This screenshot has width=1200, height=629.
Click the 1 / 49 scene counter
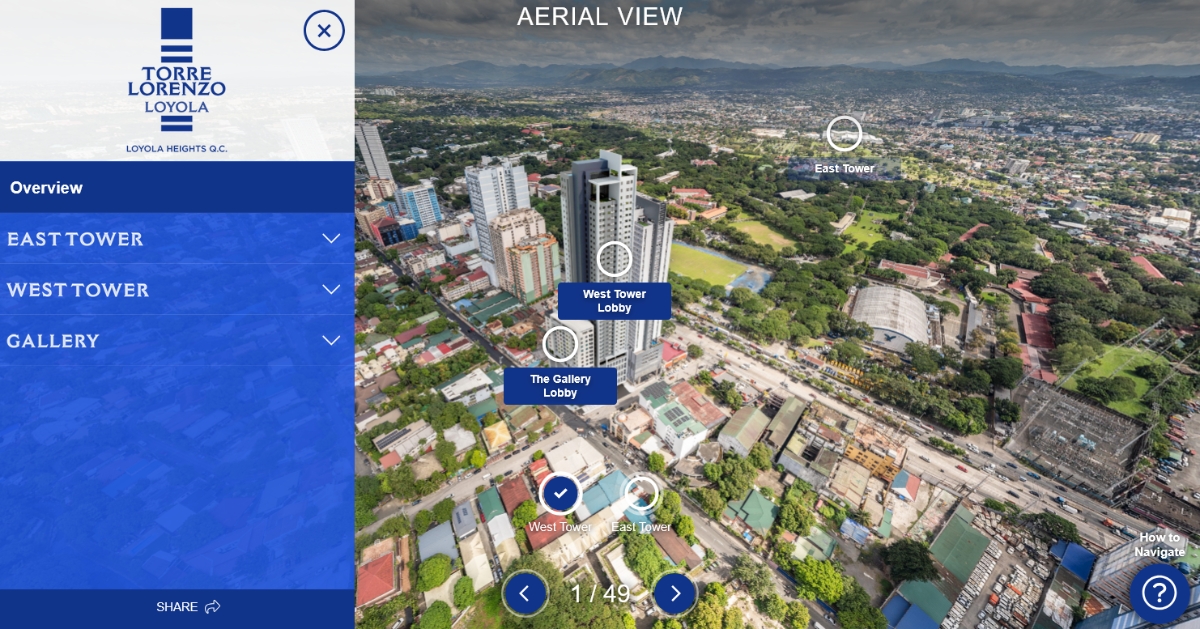pyautogui.click(x=600, y=594)
